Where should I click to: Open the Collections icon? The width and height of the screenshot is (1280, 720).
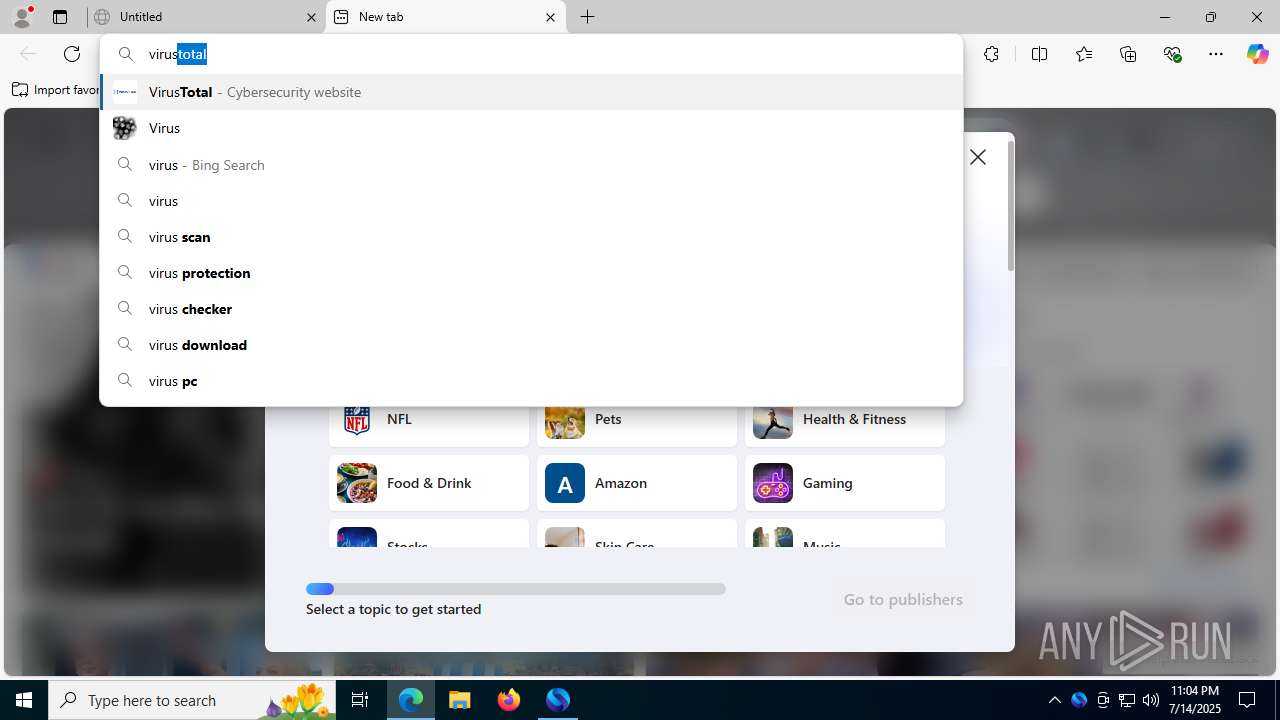click(1128, 54)
